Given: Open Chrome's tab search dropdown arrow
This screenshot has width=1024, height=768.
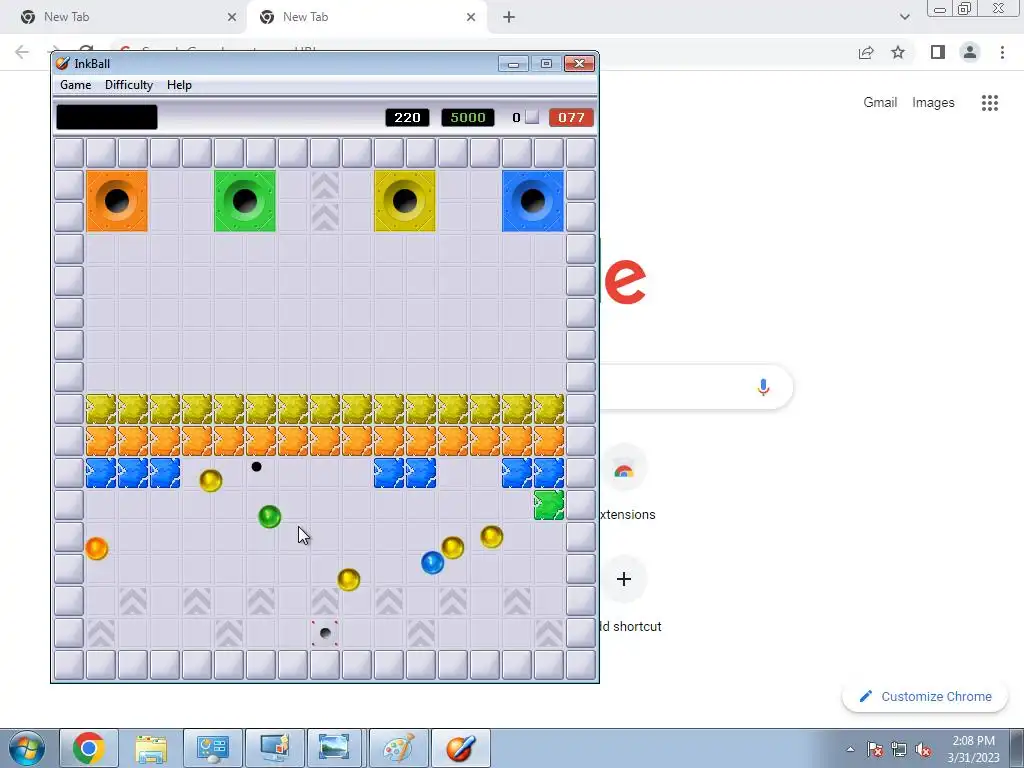Looking at the screenshot, I should tap(904, 17).
